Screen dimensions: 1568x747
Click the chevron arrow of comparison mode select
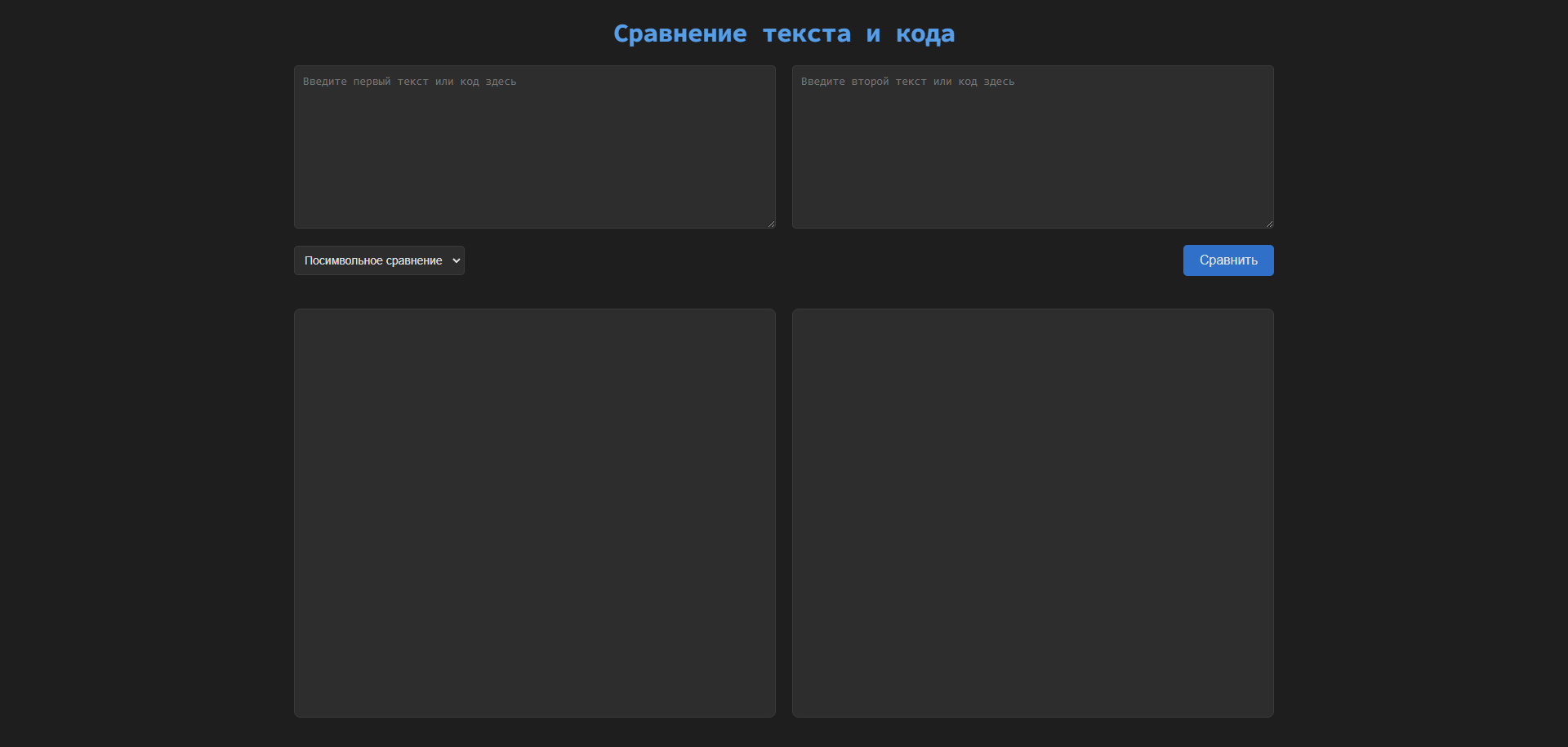(x=456, y=260)
